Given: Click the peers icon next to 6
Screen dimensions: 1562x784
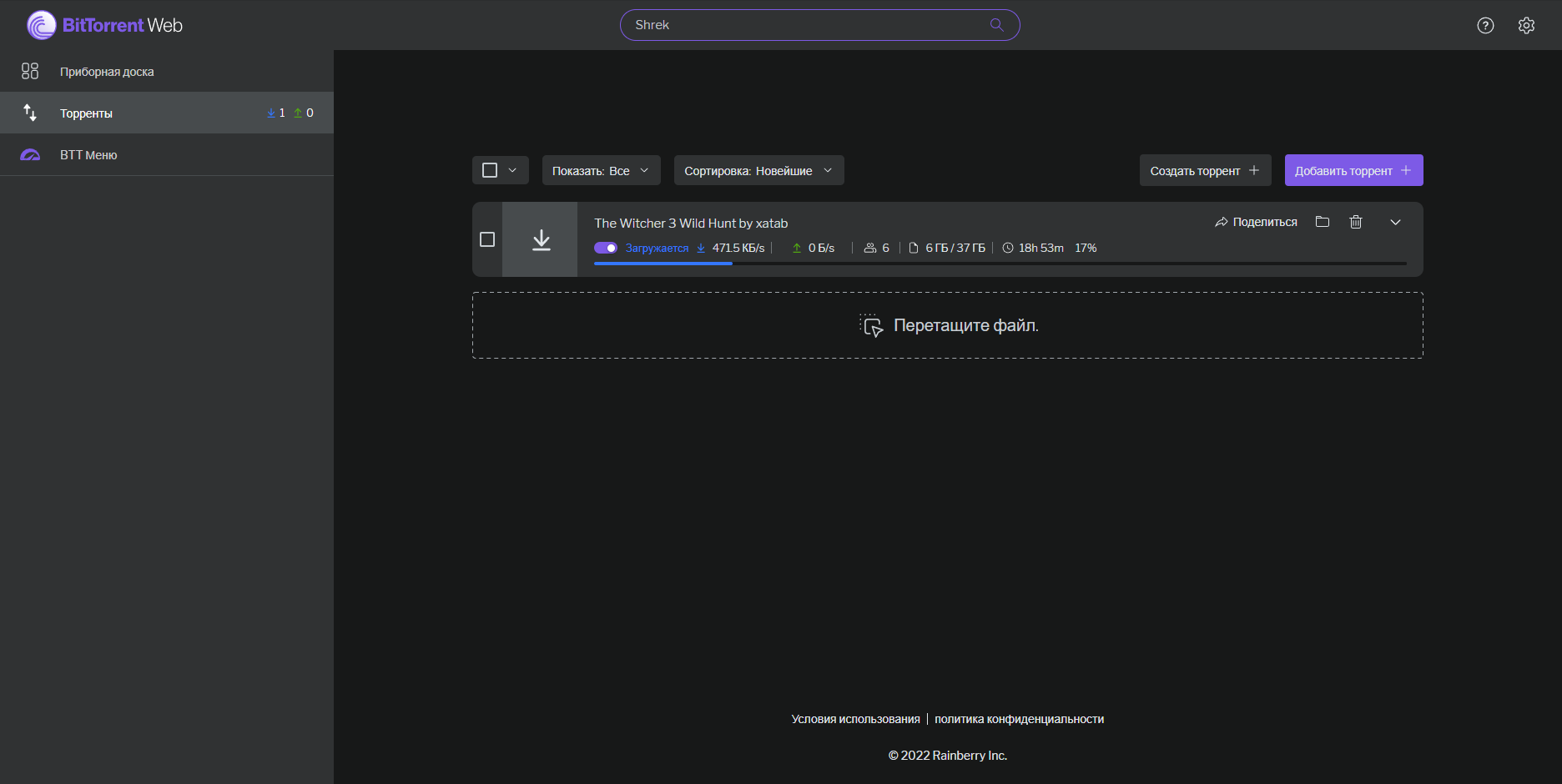Looking at the screenshot, I should [x=870, y=248].
